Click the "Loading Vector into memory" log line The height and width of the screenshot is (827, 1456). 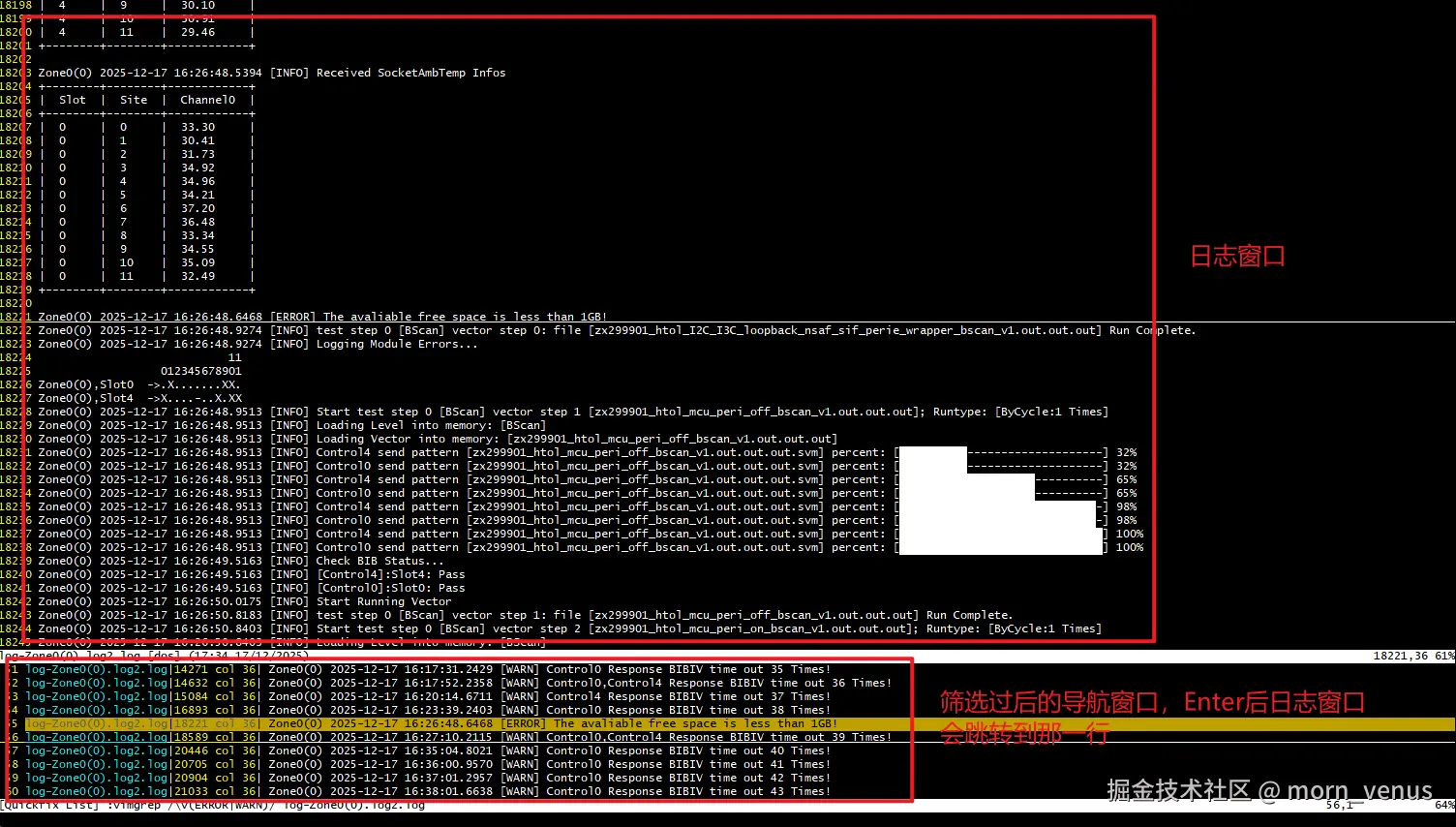(x=438, y=439)
